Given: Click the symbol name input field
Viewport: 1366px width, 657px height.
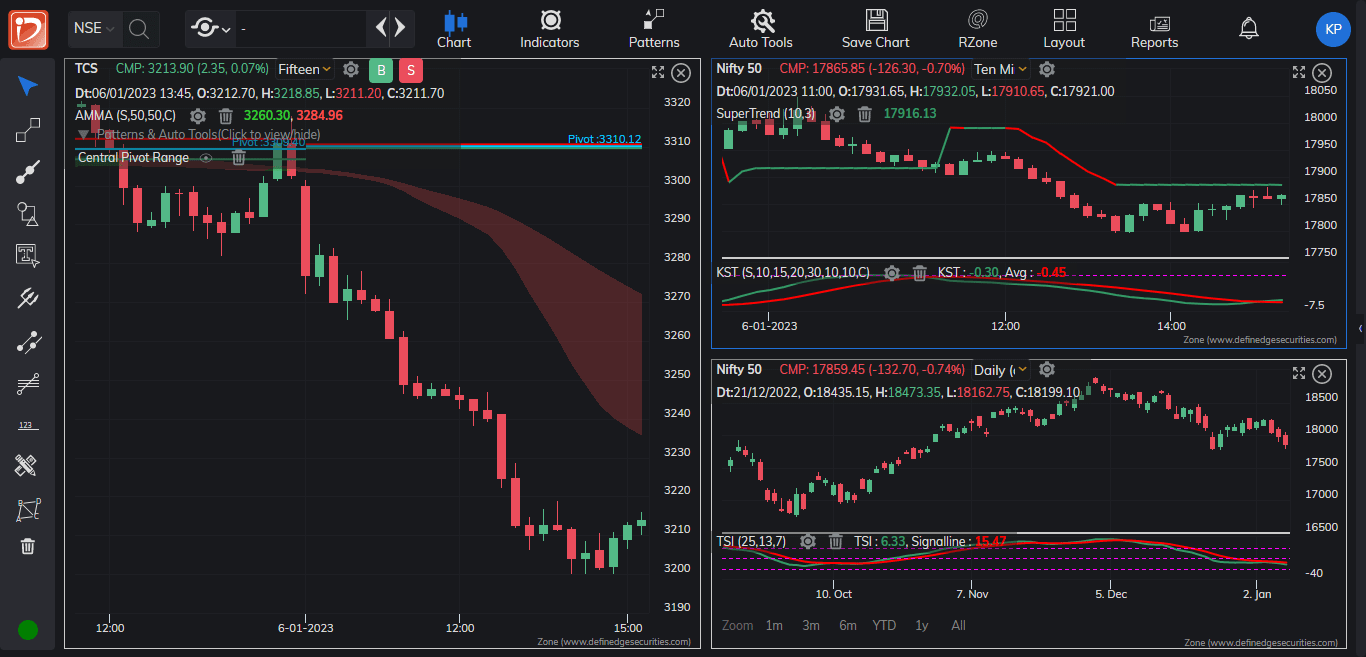Looking at the screenshot, I should [x=300, y=29].
